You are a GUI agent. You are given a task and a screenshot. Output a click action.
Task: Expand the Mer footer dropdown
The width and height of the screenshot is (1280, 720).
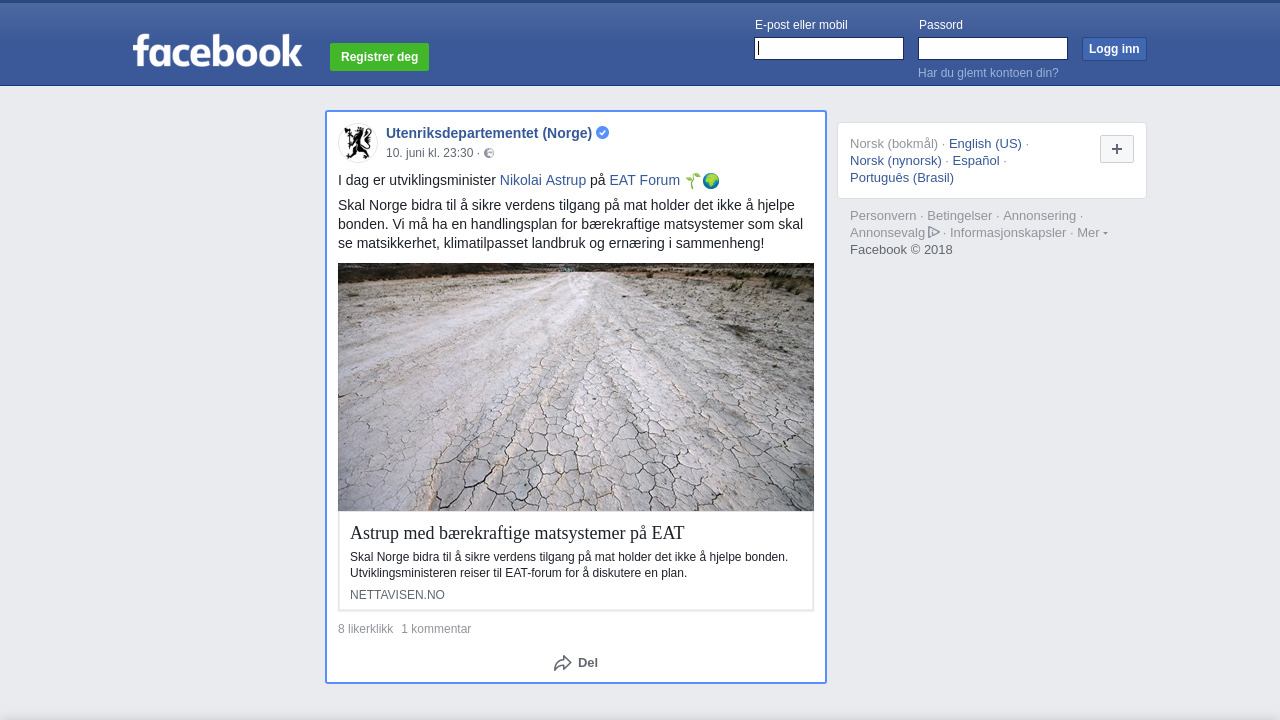(x=1092, y=233)
